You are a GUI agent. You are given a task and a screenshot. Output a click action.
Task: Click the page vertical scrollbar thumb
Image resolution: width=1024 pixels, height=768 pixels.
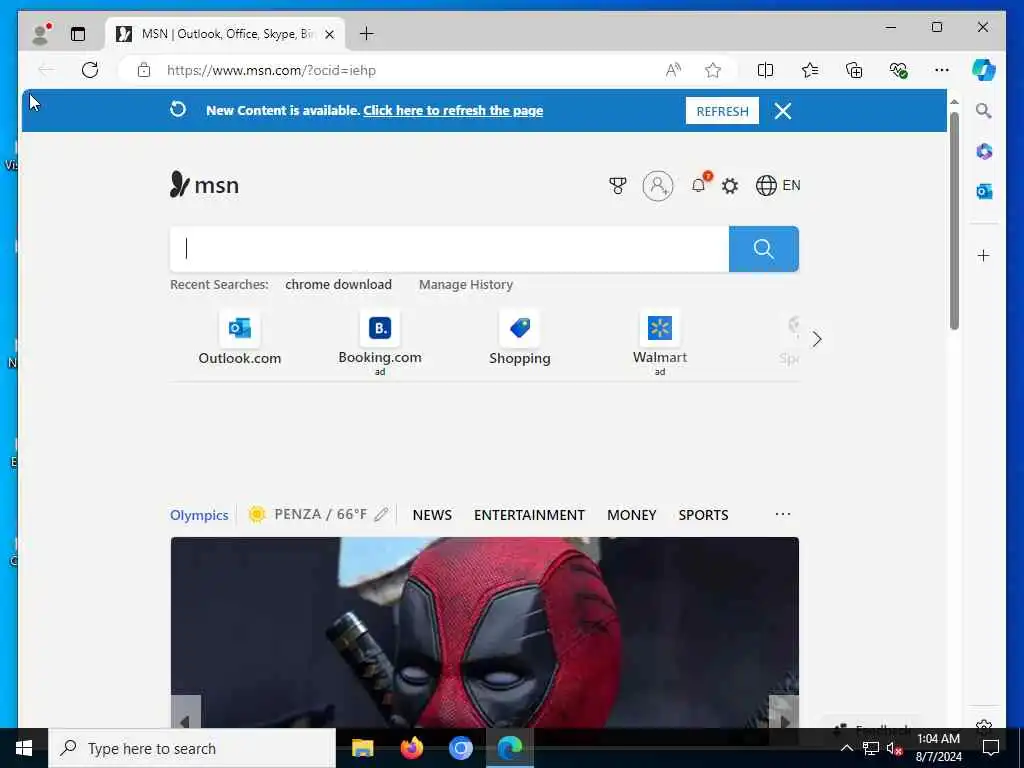pos(954,221)
